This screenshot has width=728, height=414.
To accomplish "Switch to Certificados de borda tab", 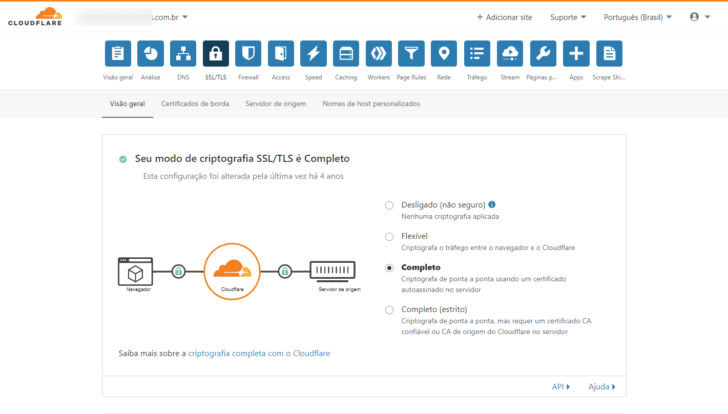I will click(195, 104).
